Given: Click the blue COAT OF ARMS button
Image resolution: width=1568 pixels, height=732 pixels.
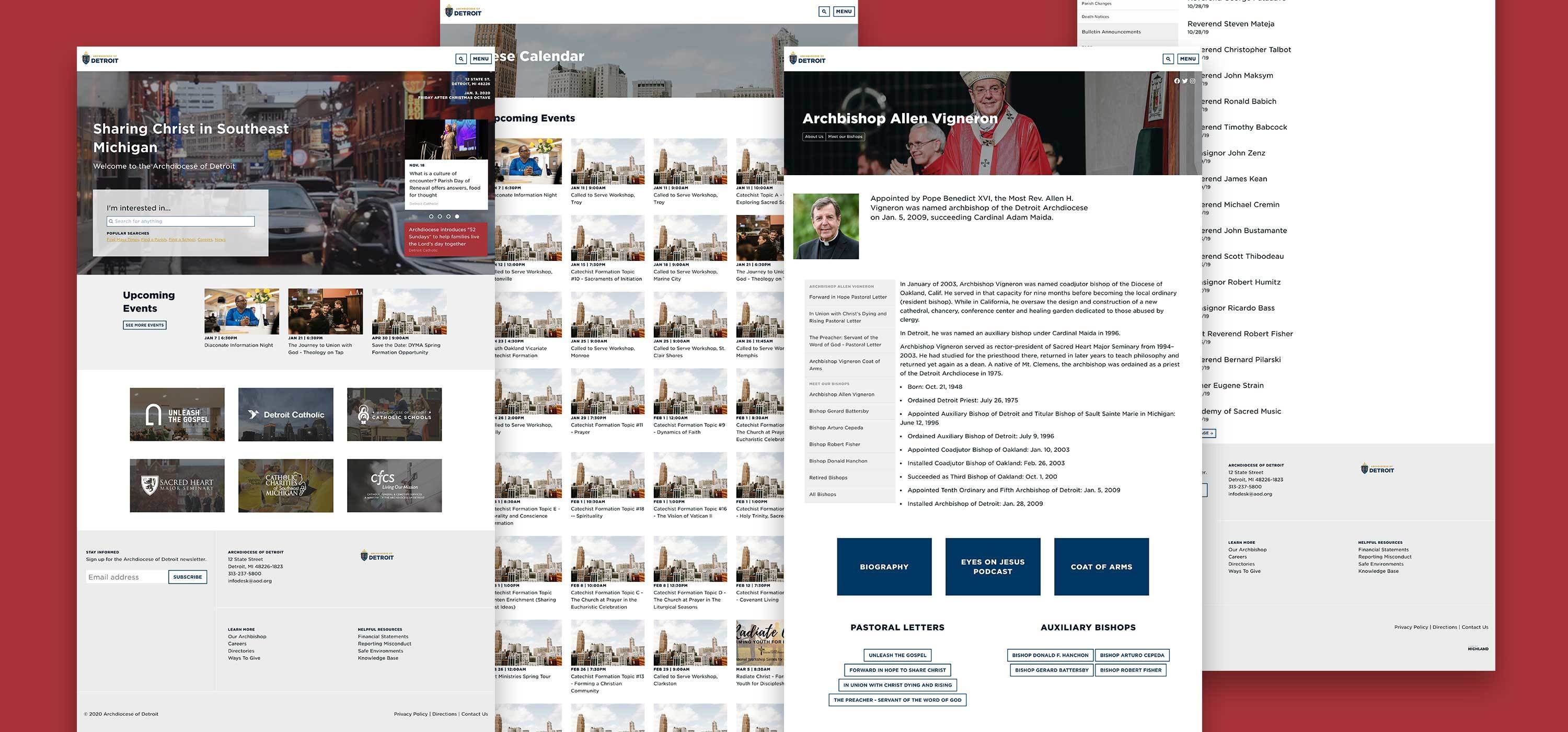Looking at the screenshot, I should click(1101, 566).
